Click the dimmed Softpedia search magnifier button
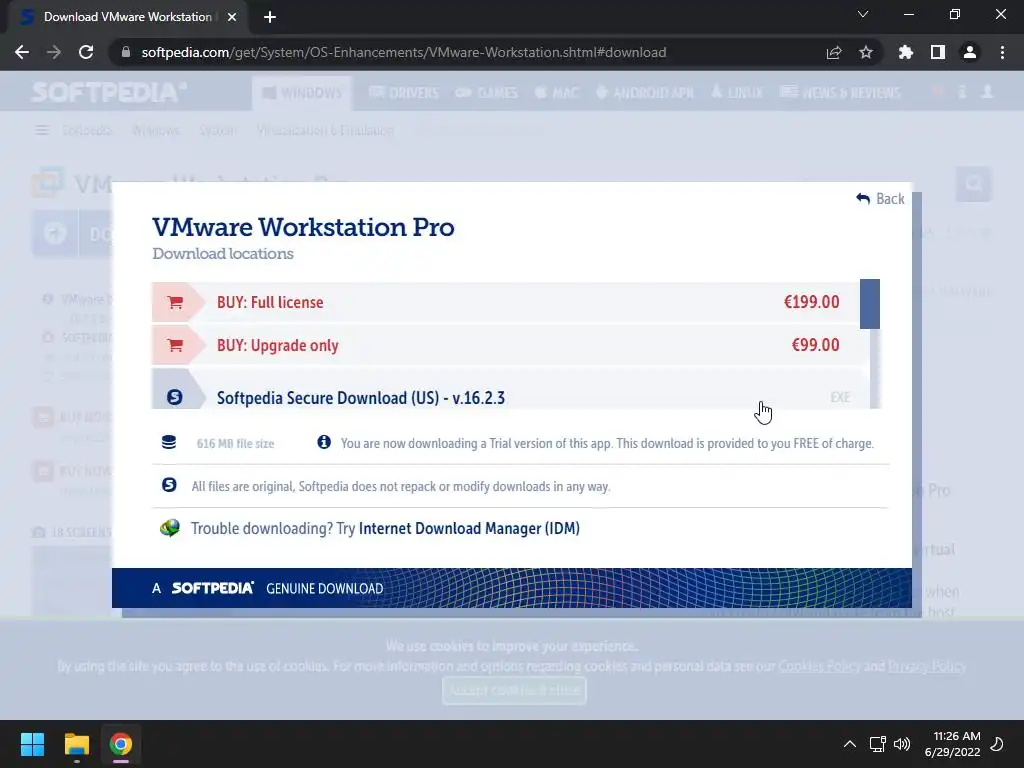This screenshot has width=1024, height=768. pos(974,184)
